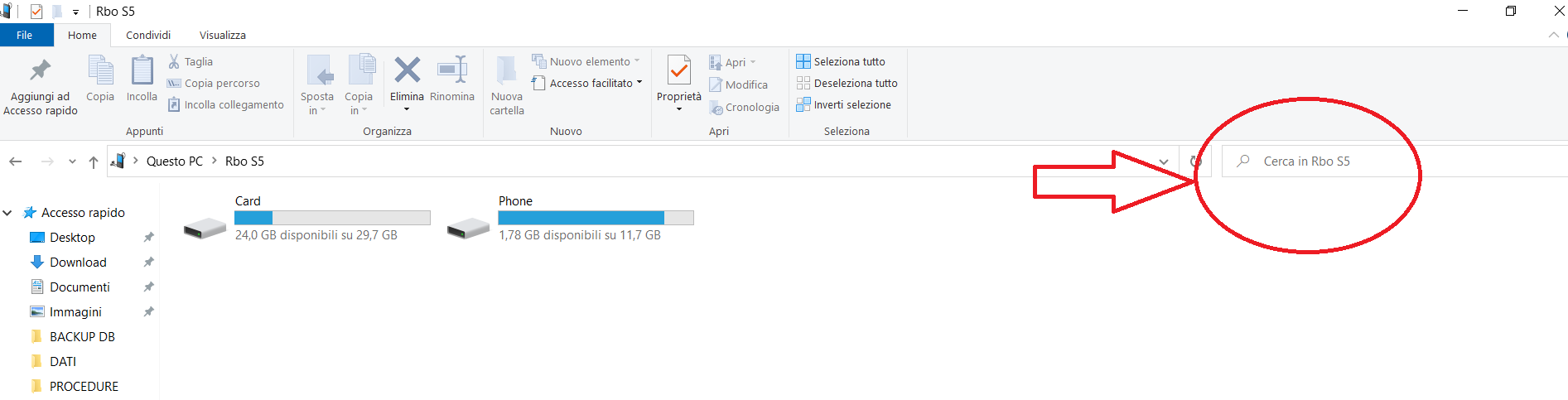Expand the Accesso facilitato dropdown
The height and width of the screenshot is (400, 1568).
pyautogui.click(x=639, y=83)
